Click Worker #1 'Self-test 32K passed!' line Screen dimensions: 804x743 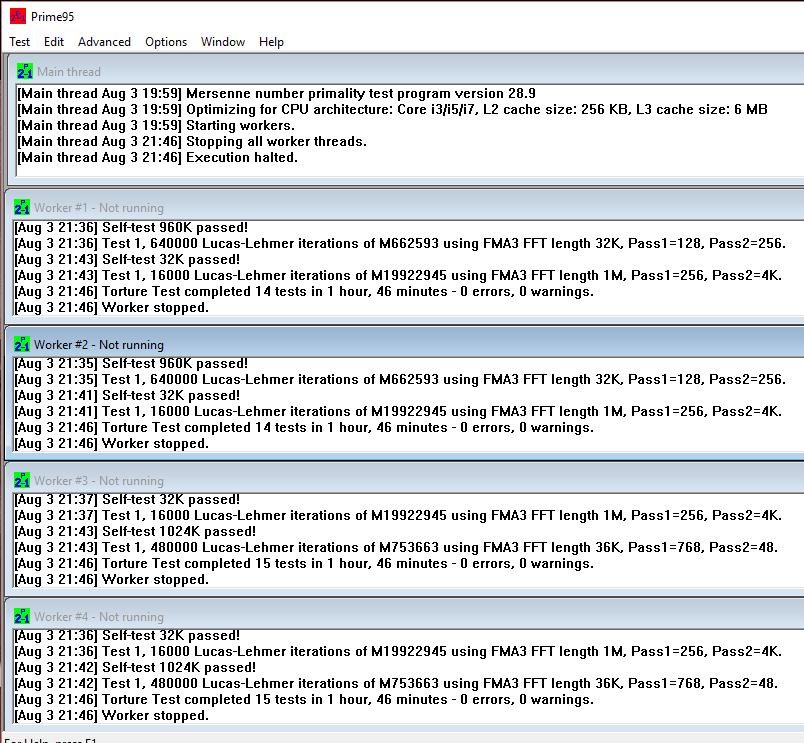coord(127,259)
